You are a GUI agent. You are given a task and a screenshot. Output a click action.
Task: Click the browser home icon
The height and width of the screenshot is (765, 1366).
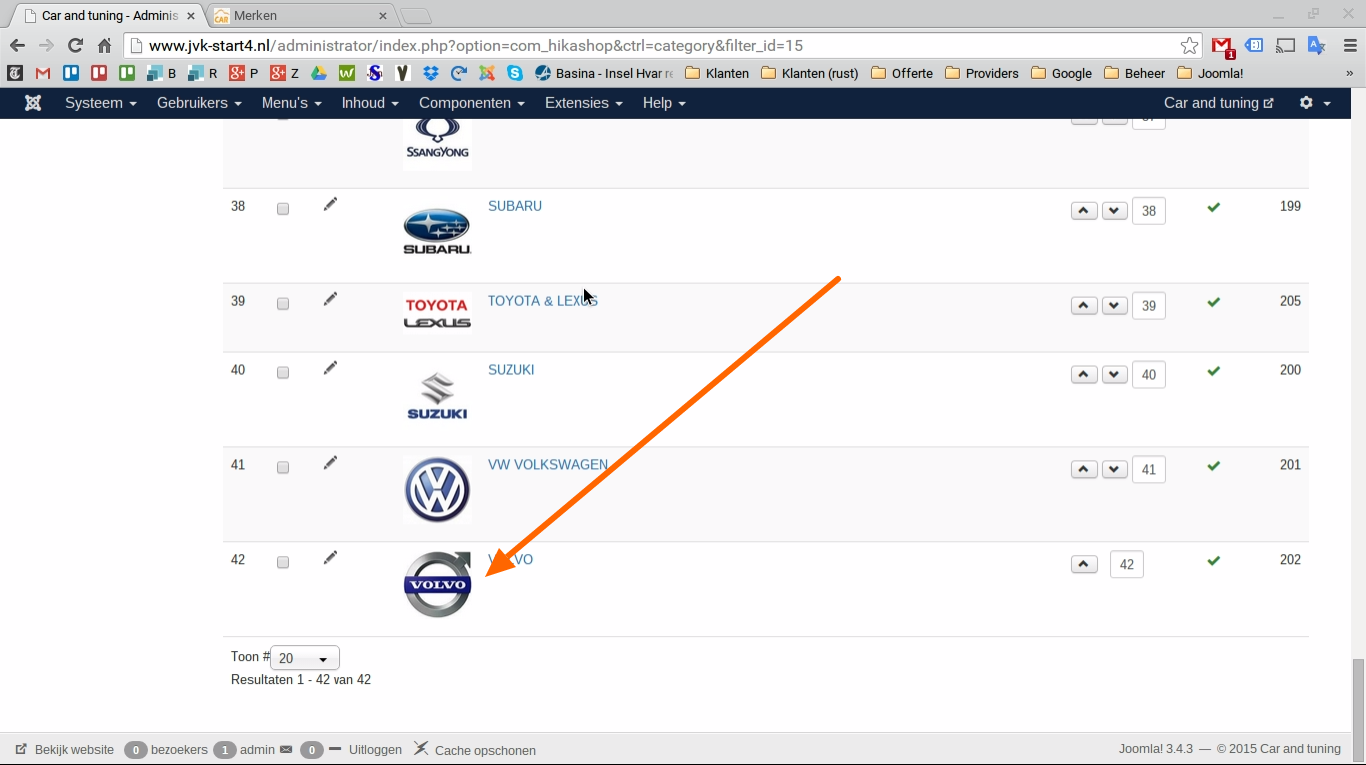pyautogui.click(x=105, y=46)
